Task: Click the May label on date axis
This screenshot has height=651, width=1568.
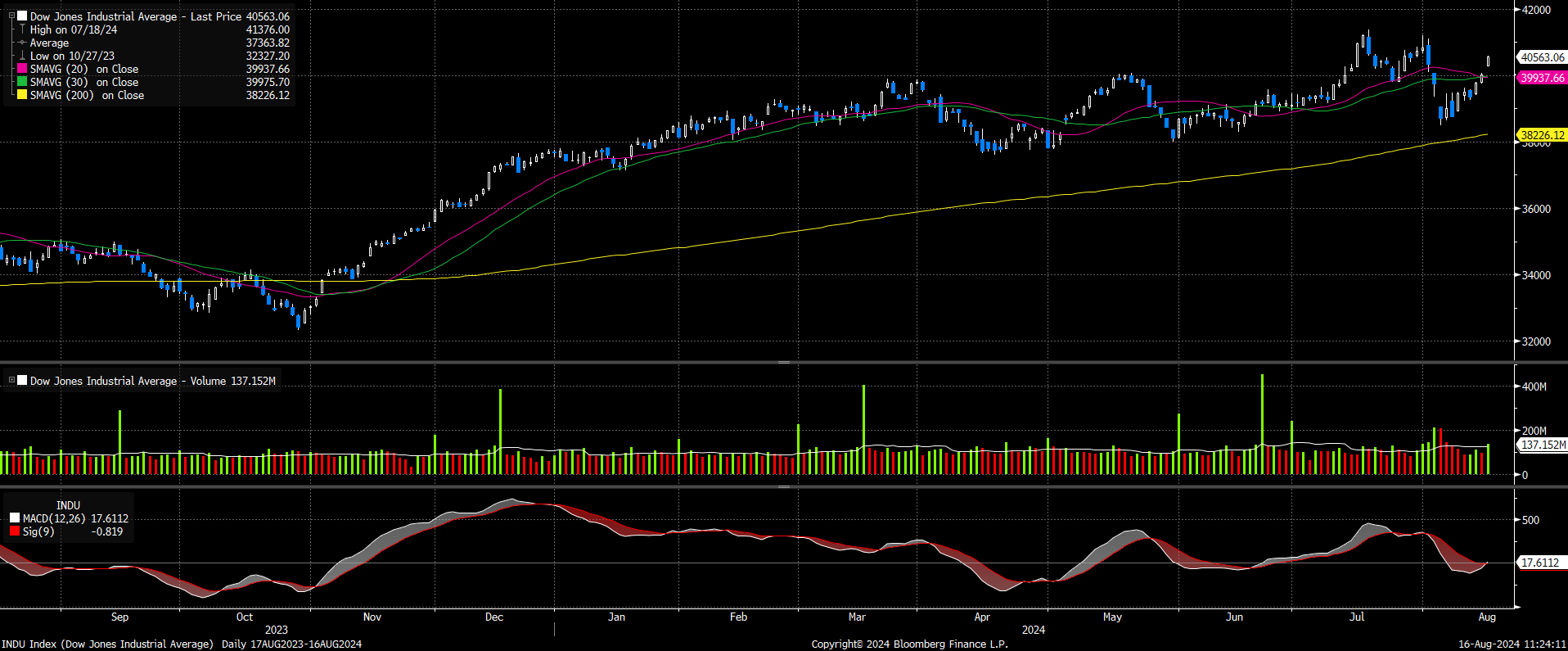Action: pos(1112,617)
